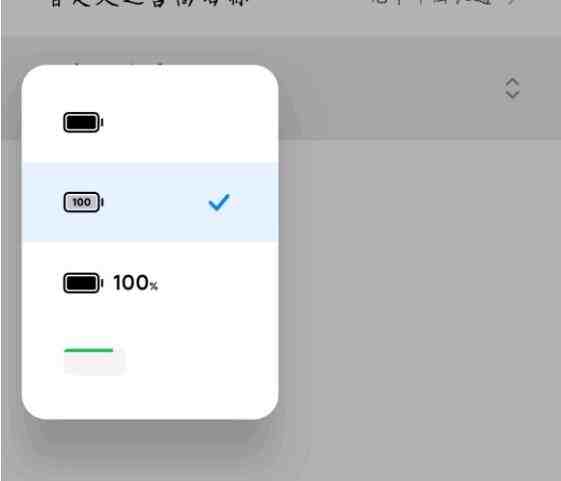This screenshot has height=481, width=561.
Task: Click the blue checkmark on selected option
Action: click(219, 202)
